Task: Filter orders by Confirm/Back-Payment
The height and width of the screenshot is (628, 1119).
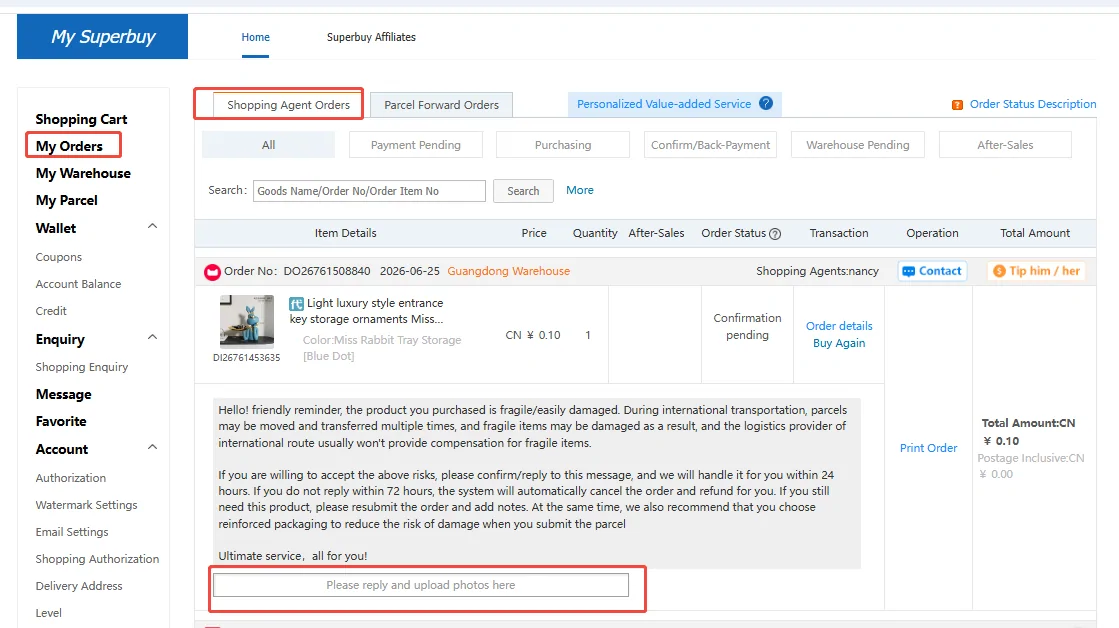Action: (x=710, y=145)
